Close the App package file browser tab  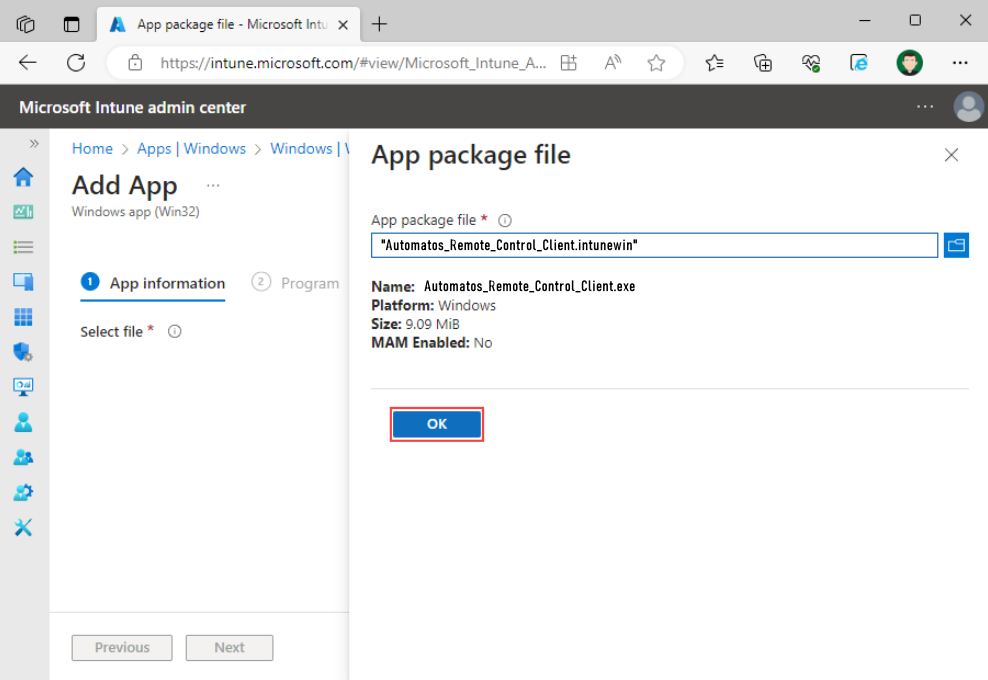(x=343, y=25)
